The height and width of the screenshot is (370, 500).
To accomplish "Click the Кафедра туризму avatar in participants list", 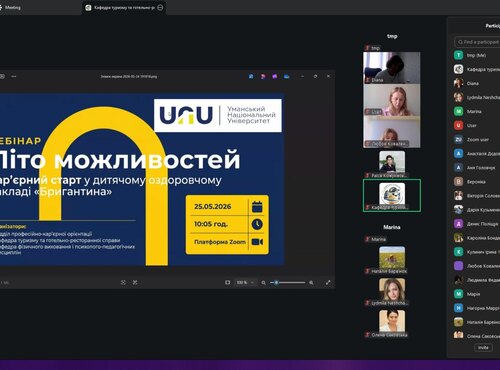I will point(459,69).
